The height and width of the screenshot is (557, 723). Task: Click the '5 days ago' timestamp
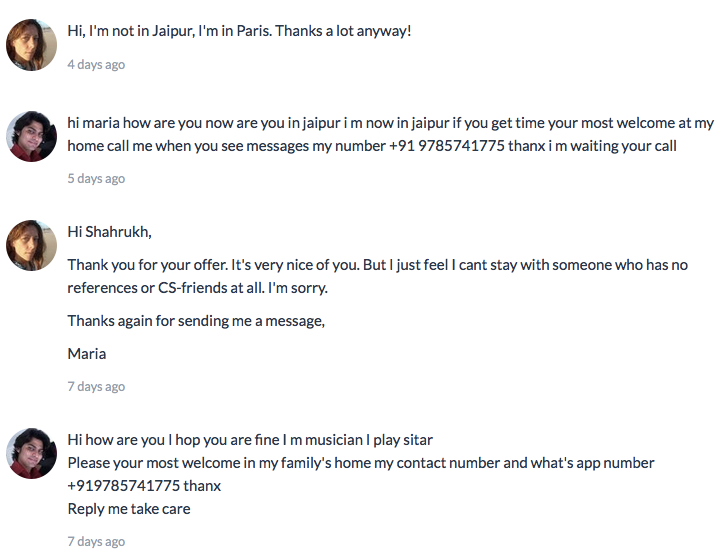coord(96,178)
